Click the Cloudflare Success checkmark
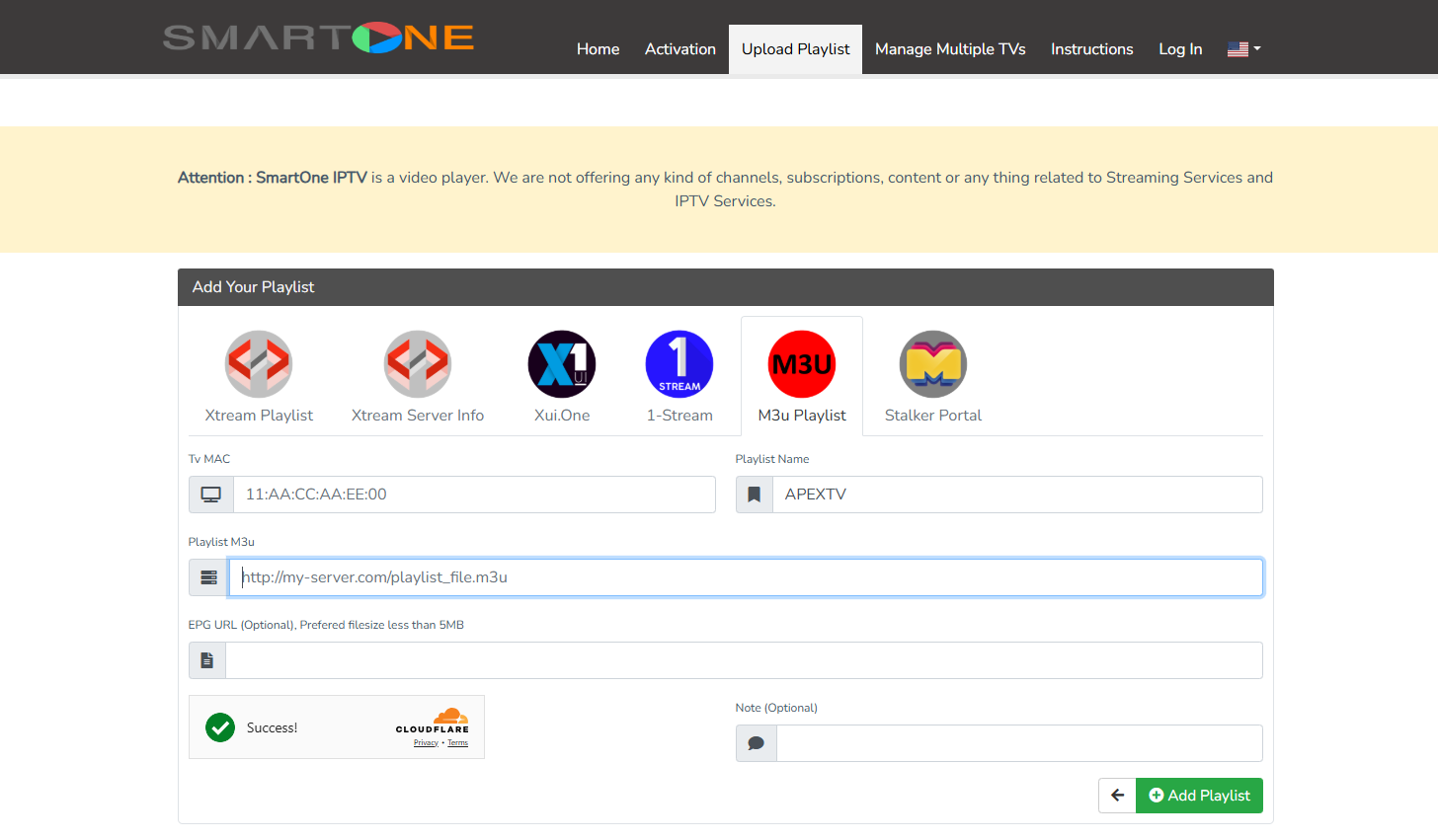Viewport: 1438px width, 840px height. tap(220, 727)
